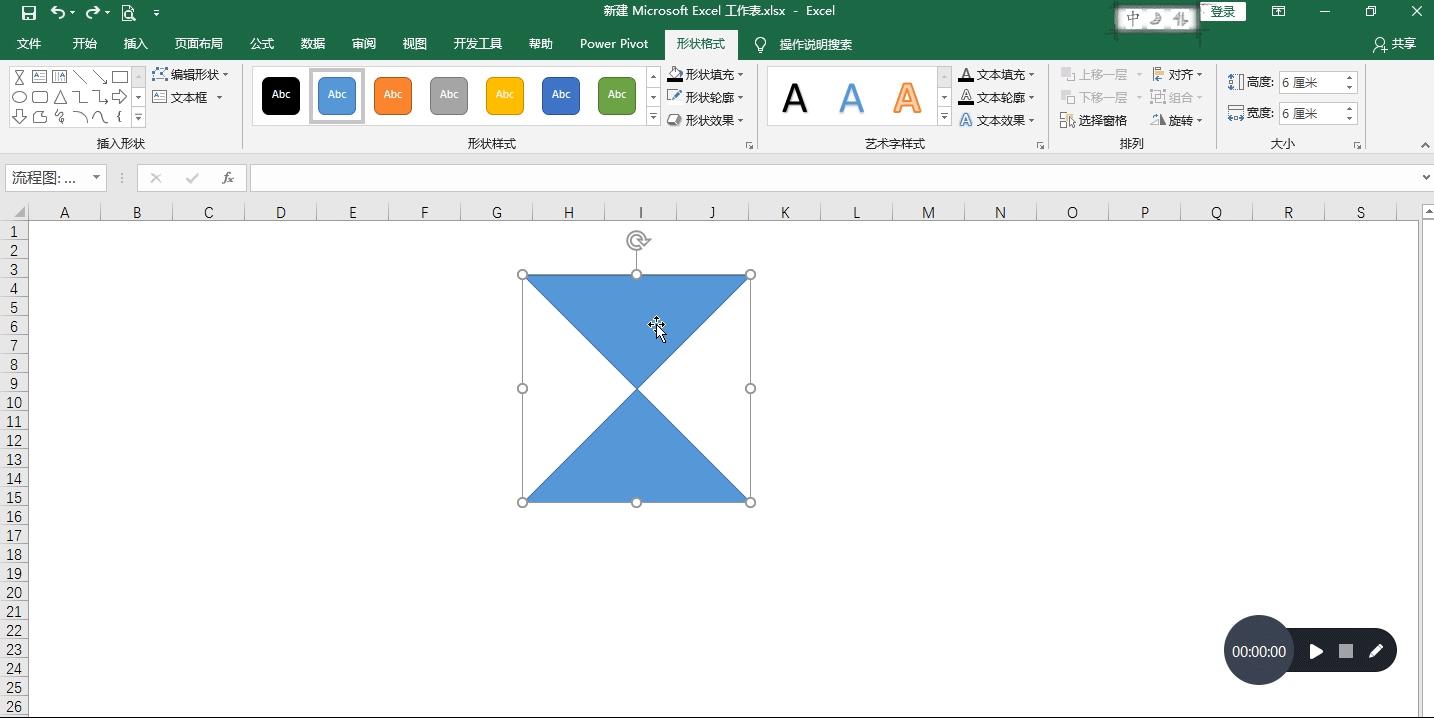Expand the WordArt styles gallery more button

click(944, 118)
